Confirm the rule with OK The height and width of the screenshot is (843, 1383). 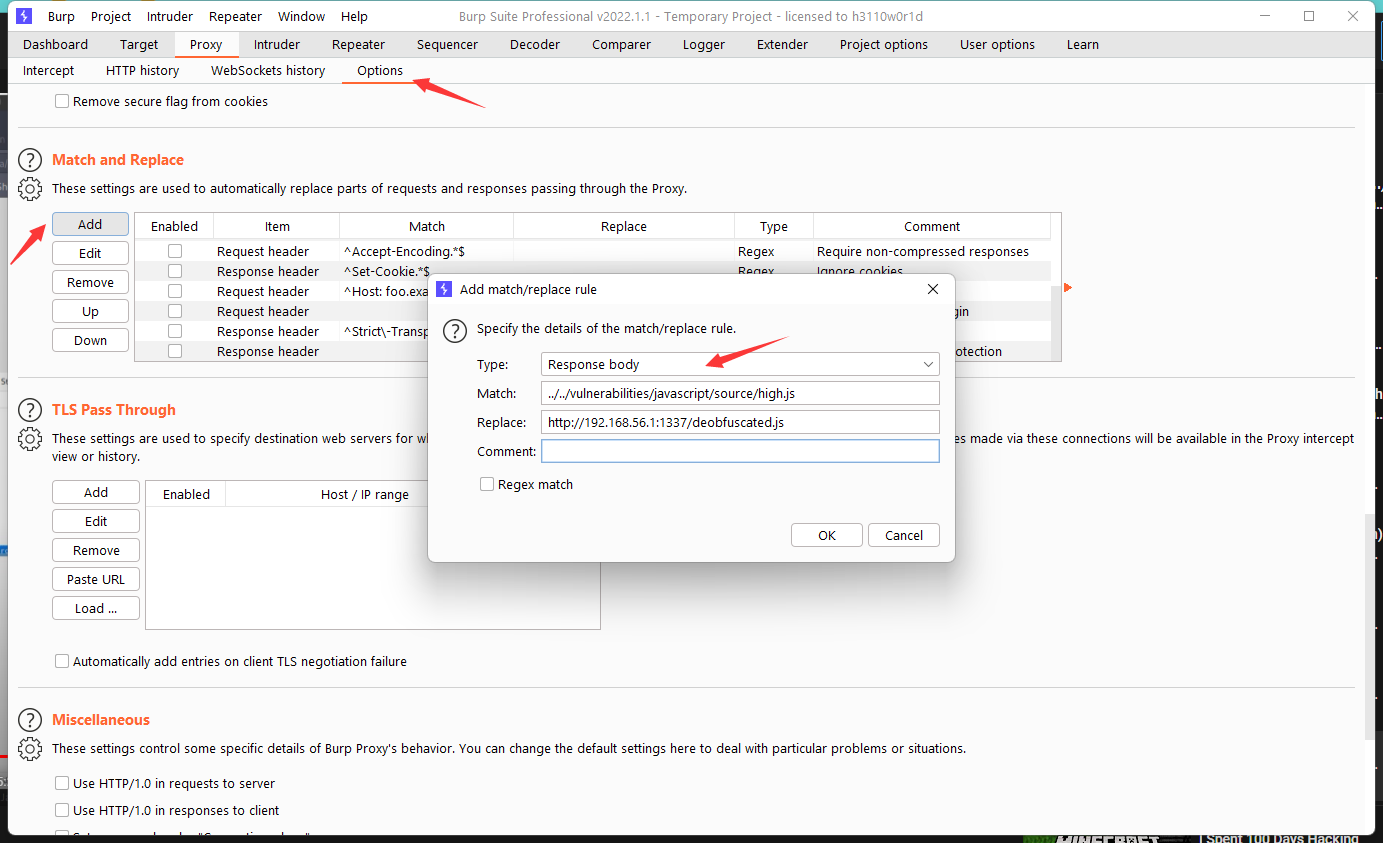(x=827, y=535)
